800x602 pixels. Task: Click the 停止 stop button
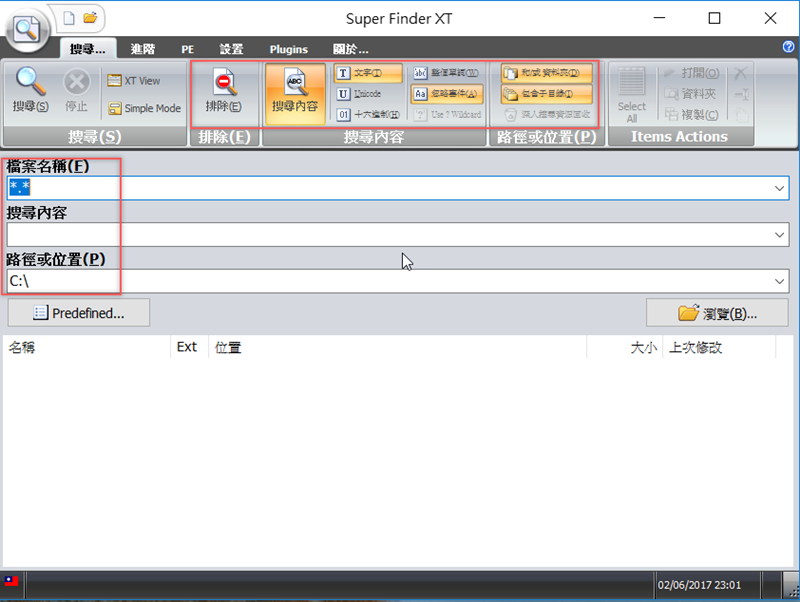click(x=77, y=90)
